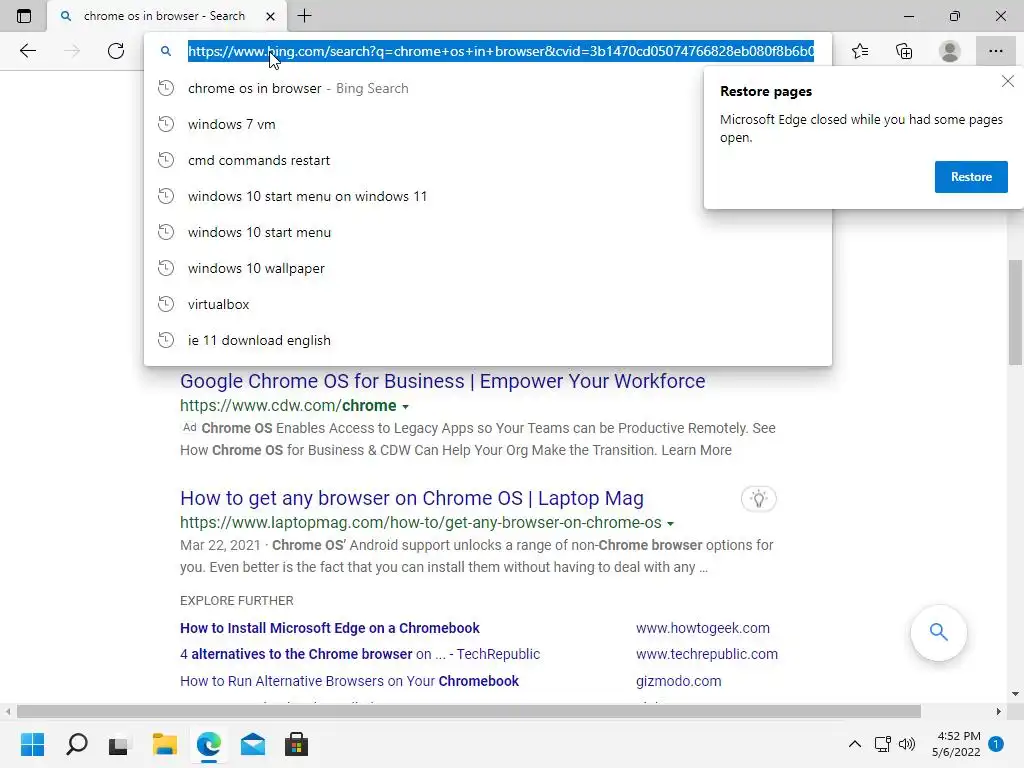Click the scroll down arrow
This screenshot has height=768, width=1024.
pyautogui.click(x=1015, y=694)
